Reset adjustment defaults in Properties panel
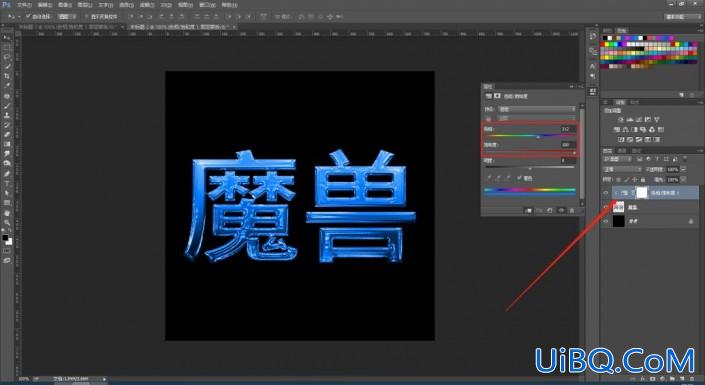Viewport: 705px width, 385px height. [x=550, y=210]
